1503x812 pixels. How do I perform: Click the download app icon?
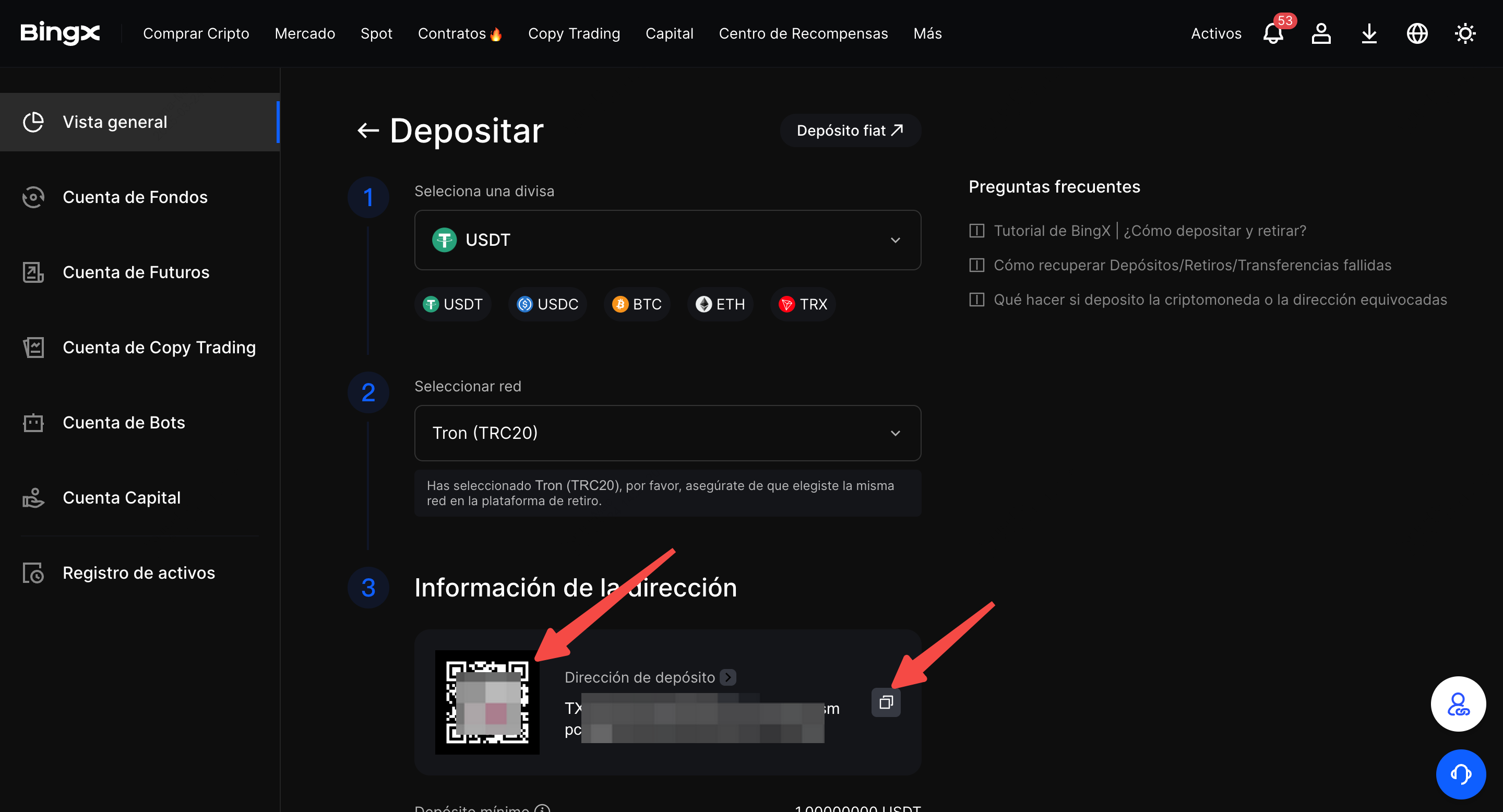[x=1369, y=34]
